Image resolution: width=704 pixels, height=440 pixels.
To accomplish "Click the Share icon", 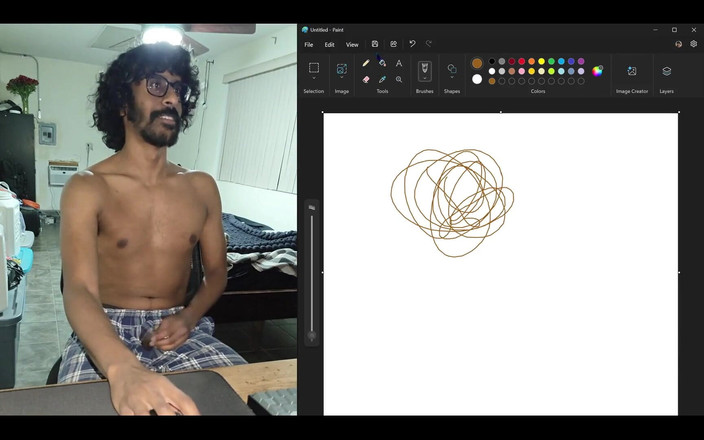I will (394, 44).
